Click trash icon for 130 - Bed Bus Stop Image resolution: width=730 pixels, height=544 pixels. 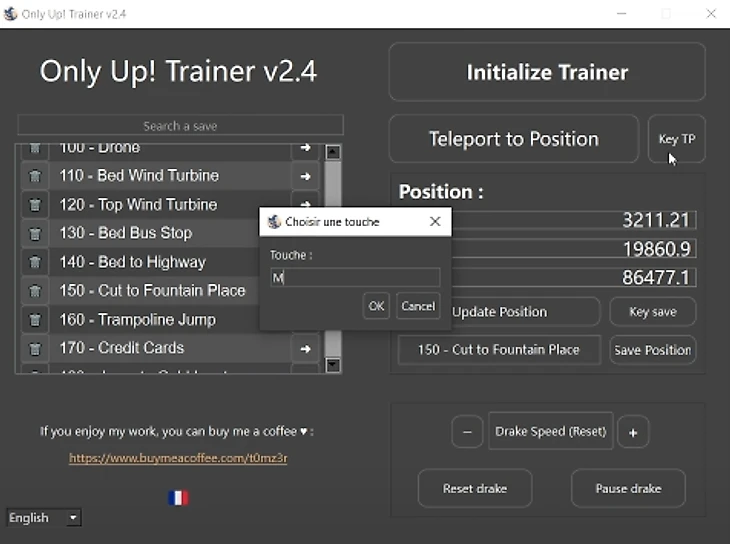[35, 233]
